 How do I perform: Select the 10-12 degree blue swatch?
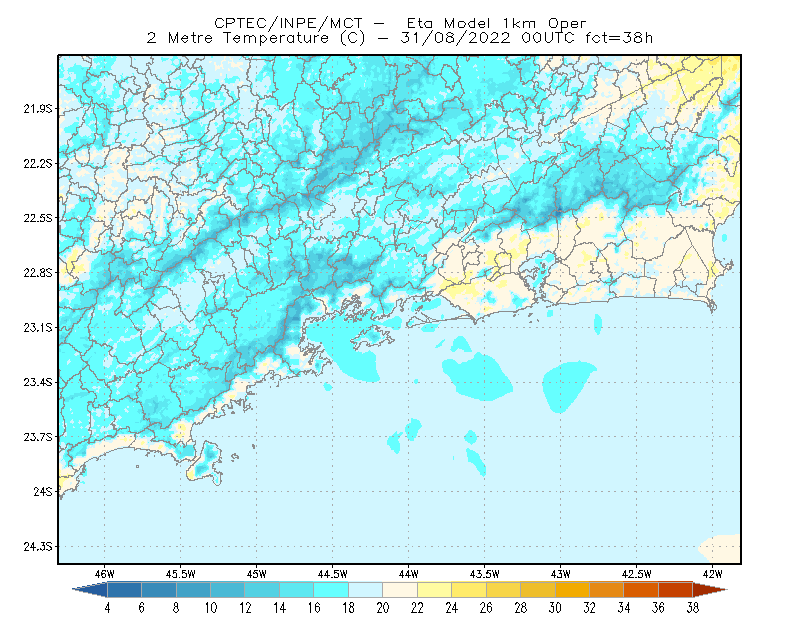(x=228, y=590)
